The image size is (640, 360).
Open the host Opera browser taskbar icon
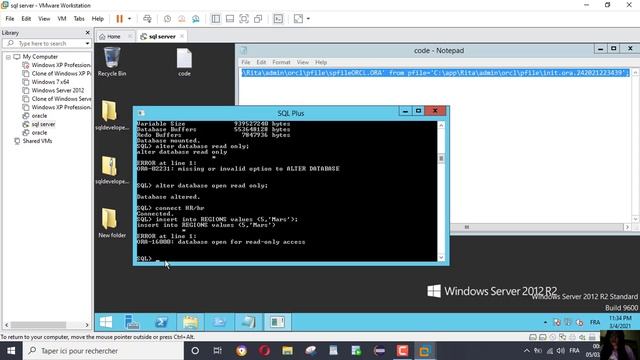[x=264, y=351]
